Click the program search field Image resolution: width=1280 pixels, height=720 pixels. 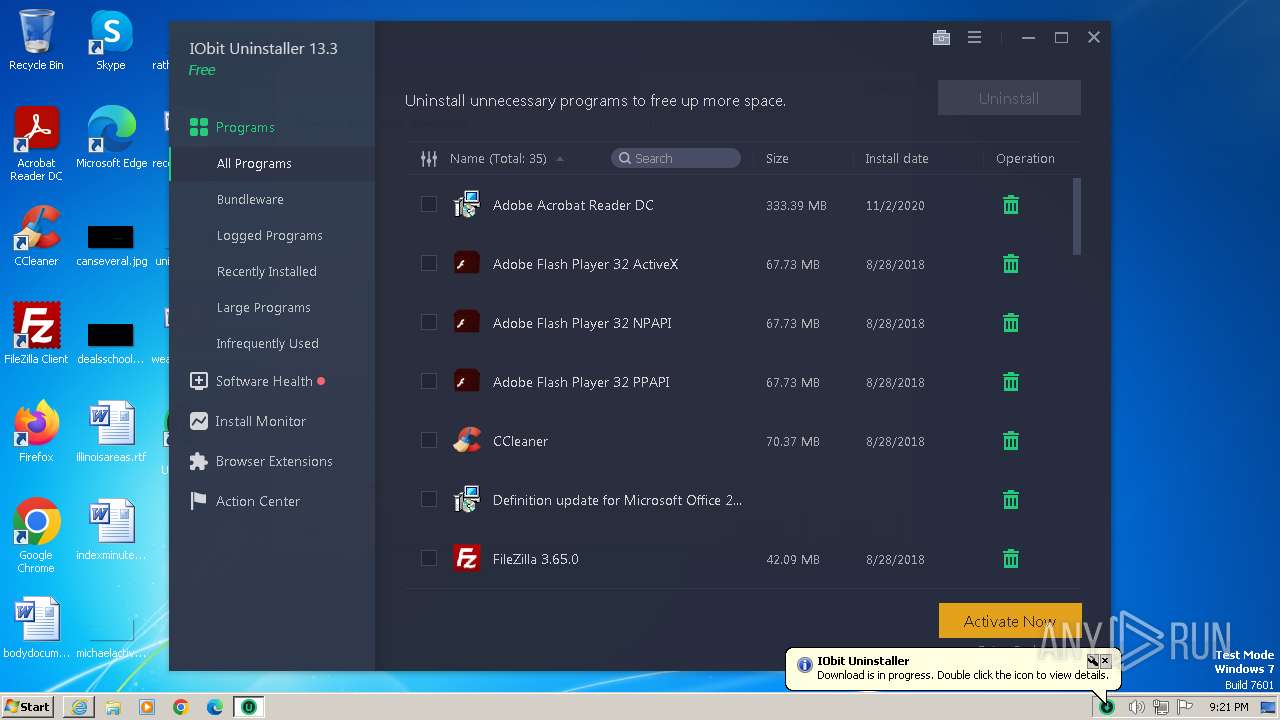point(676,158)
